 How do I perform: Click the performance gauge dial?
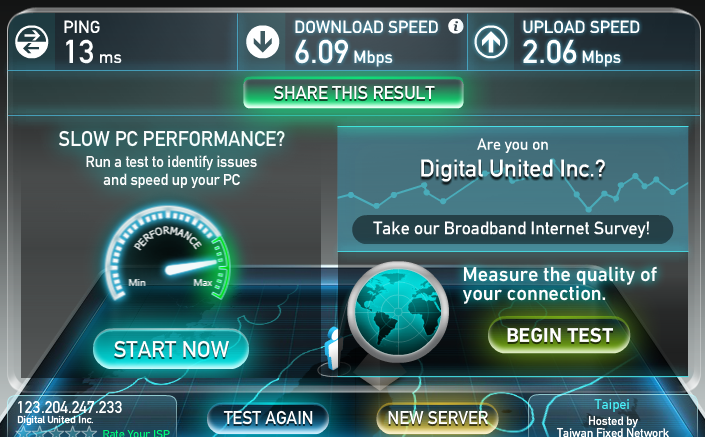tap(167, 253)
